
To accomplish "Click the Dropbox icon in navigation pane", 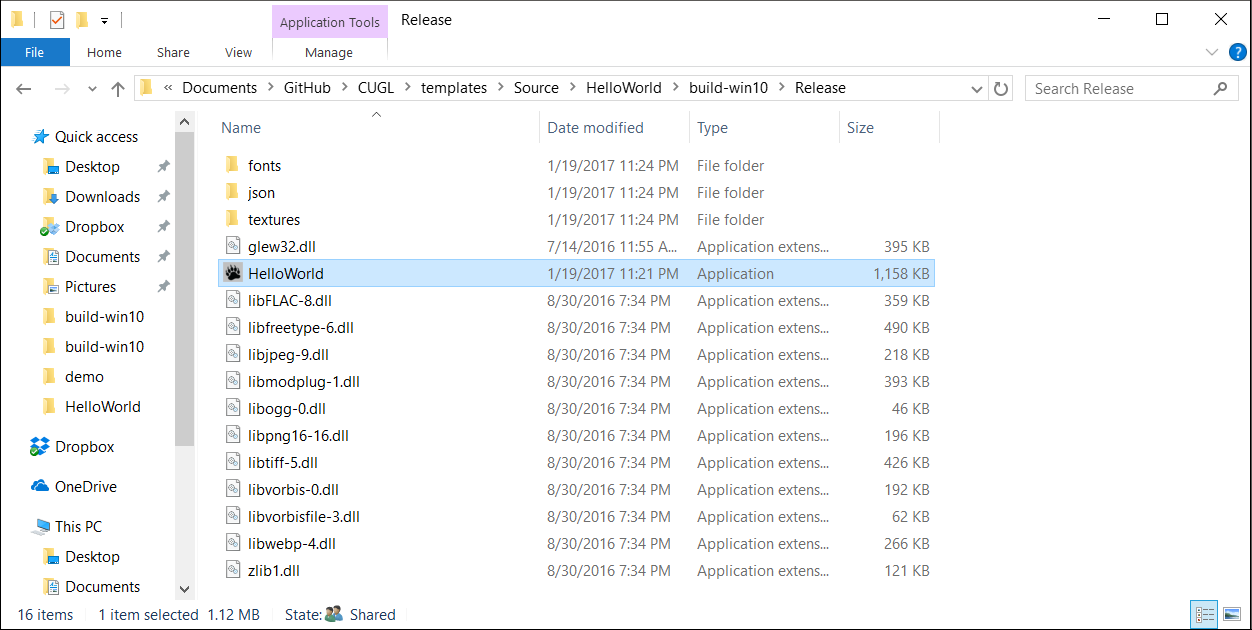I will 40,447.
